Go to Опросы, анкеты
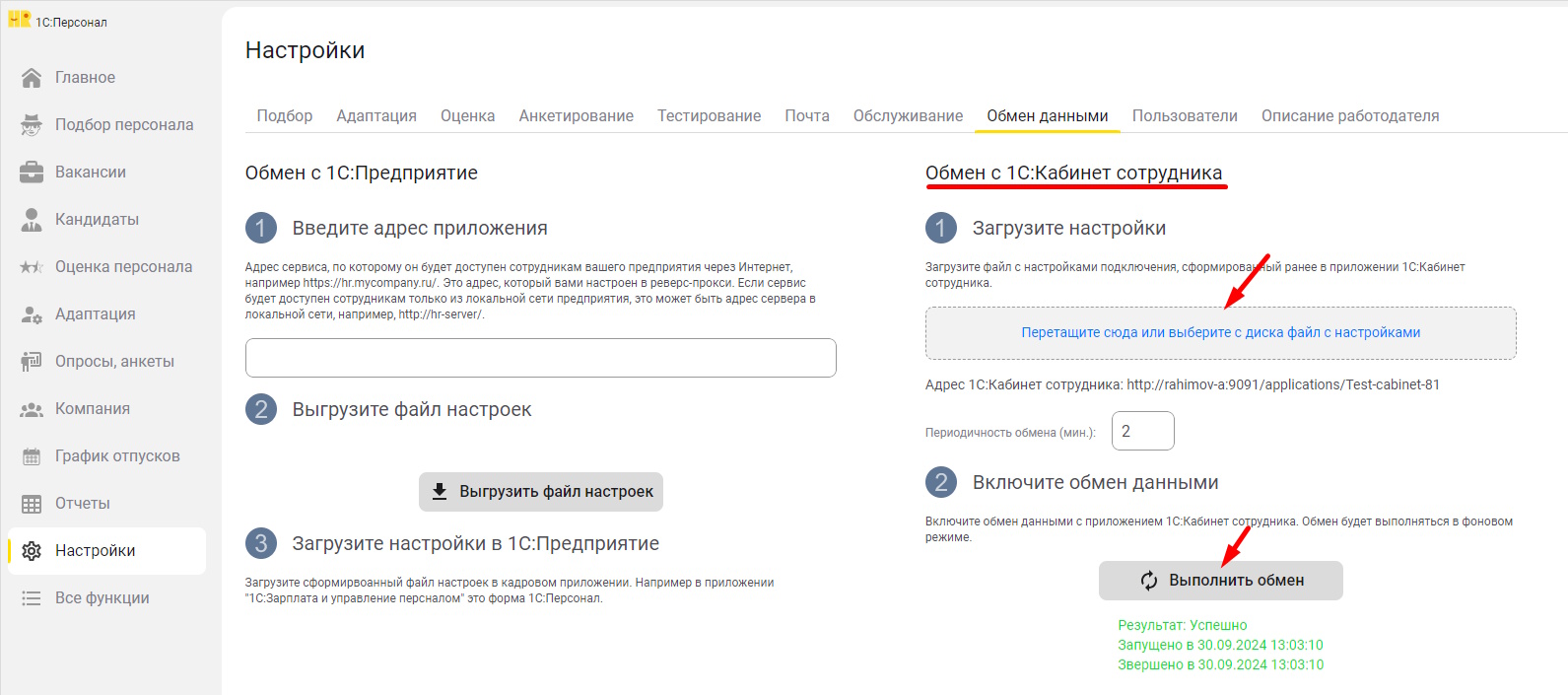The image size is (1568, 695). coord(106,362)
